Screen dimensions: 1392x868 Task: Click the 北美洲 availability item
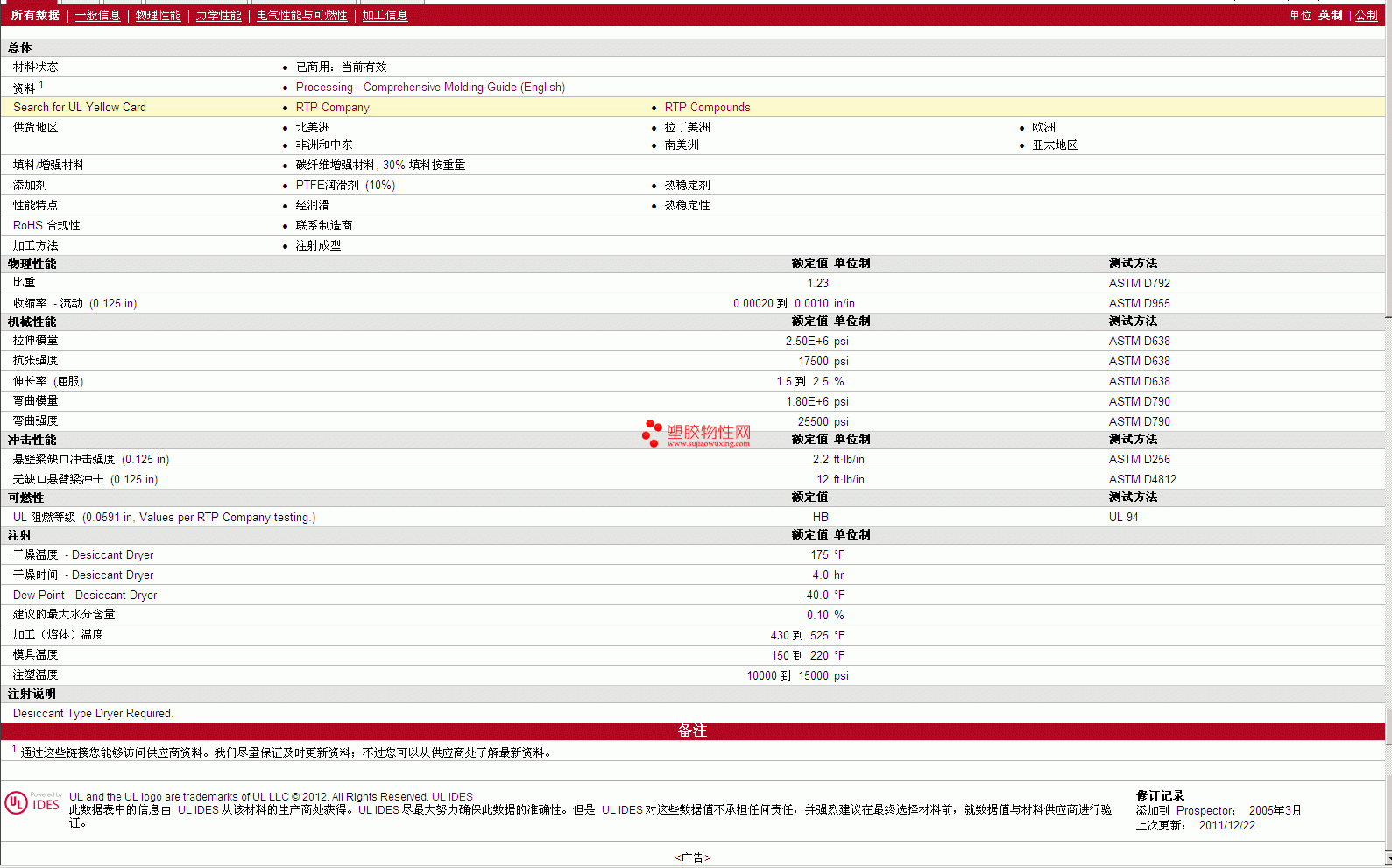[313, 127]
